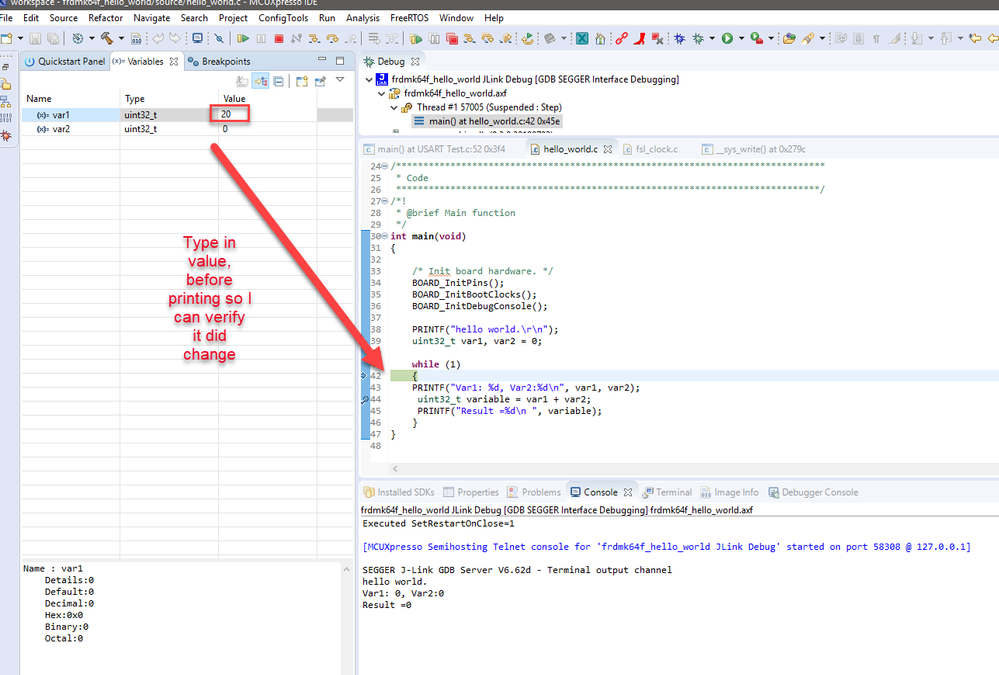Click the editor horizontal scroll left arrow
This screenshot has width=999, height=675.
pos(395,468)
